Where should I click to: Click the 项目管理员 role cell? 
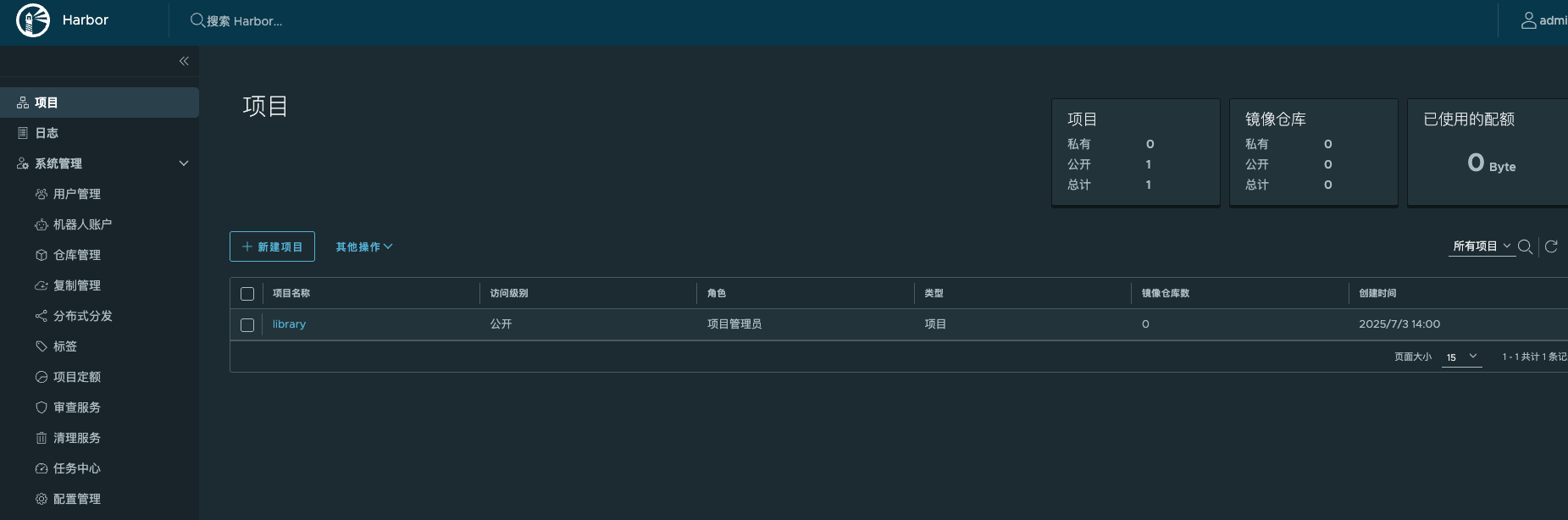(x=734, y=324)
